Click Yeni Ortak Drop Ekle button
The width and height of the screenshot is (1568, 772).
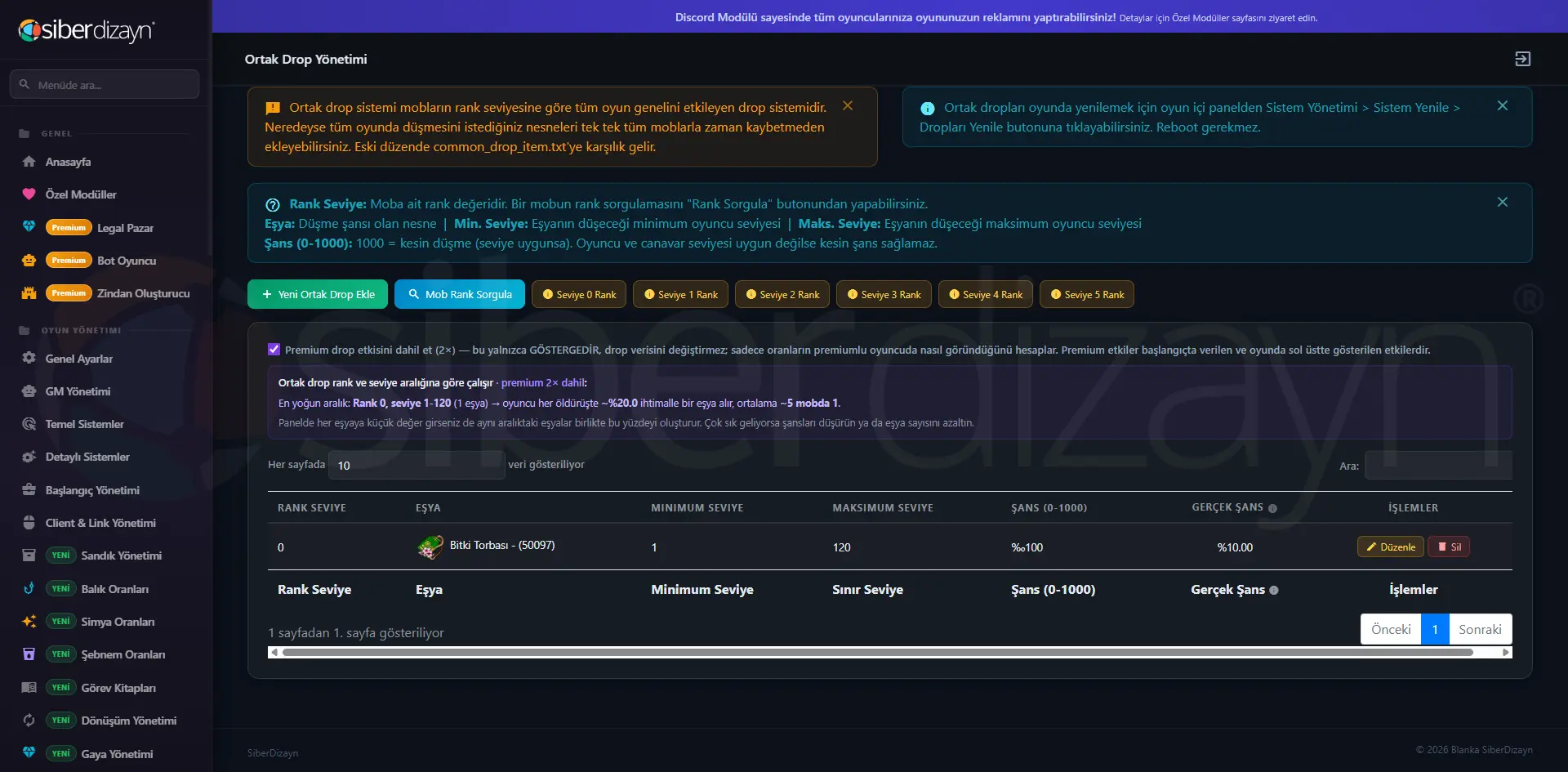pos(318,294)
